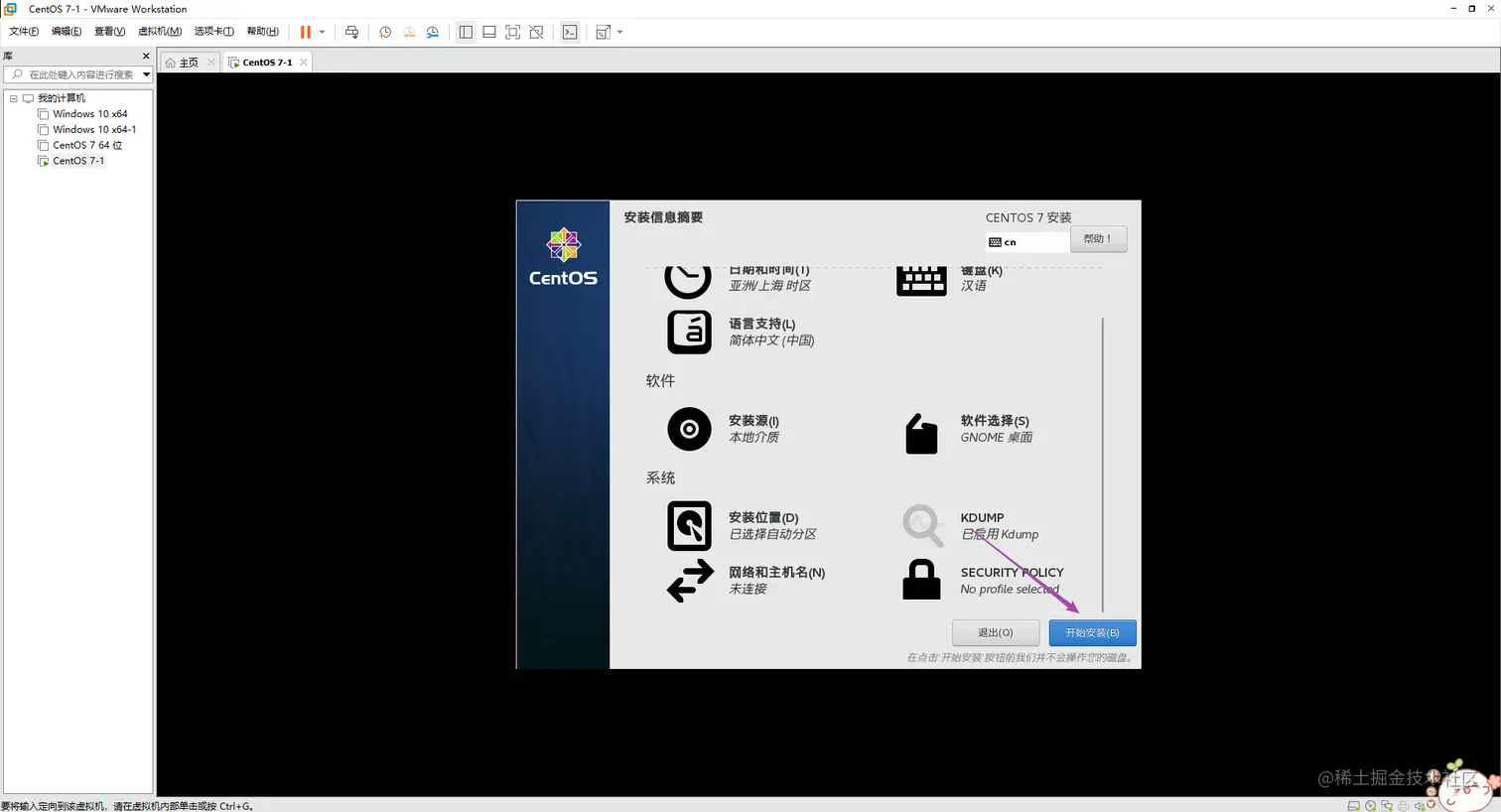
Task: Open the 虚拟机(M) menu
Action: pos(159,32)
